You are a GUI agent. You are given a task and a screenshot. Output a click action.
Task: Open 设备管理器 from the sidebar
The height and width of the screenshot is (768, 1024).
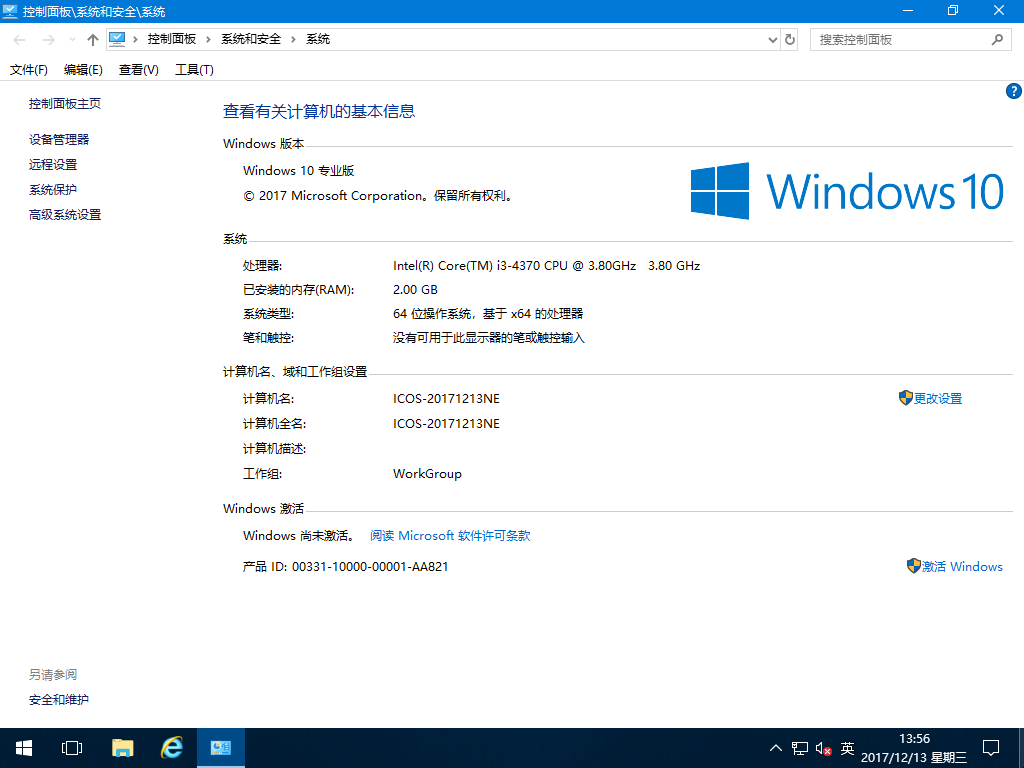[x=59, y=140]
